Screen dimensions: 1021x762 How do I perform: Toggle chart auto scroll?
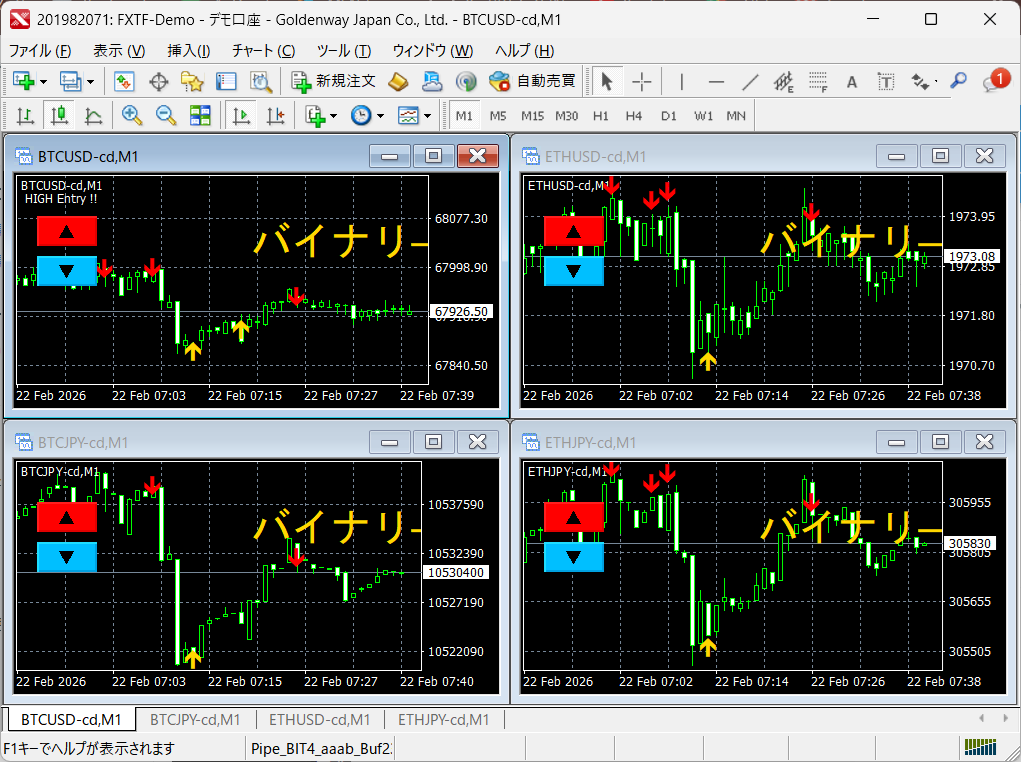pos(242,116)
